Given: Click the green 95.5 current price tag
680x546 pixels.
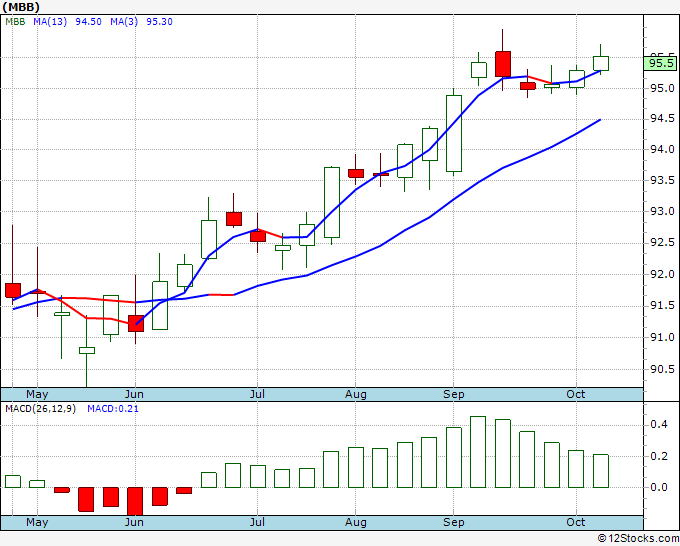Looking at the screenshot, I should click(660, 63).
